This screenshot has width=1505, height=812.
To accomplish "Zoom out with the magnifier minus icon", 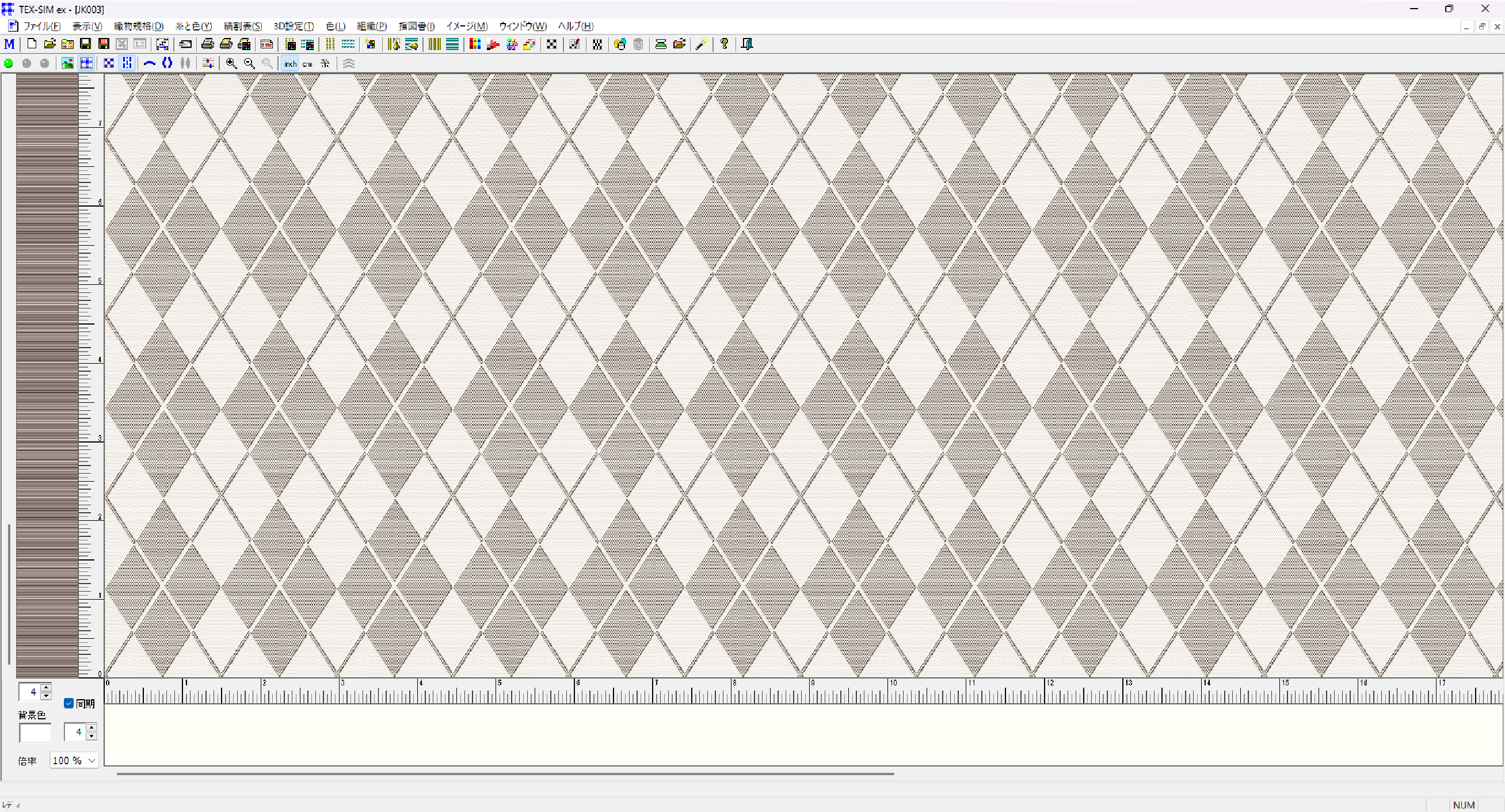I will (x=249, y=63).
